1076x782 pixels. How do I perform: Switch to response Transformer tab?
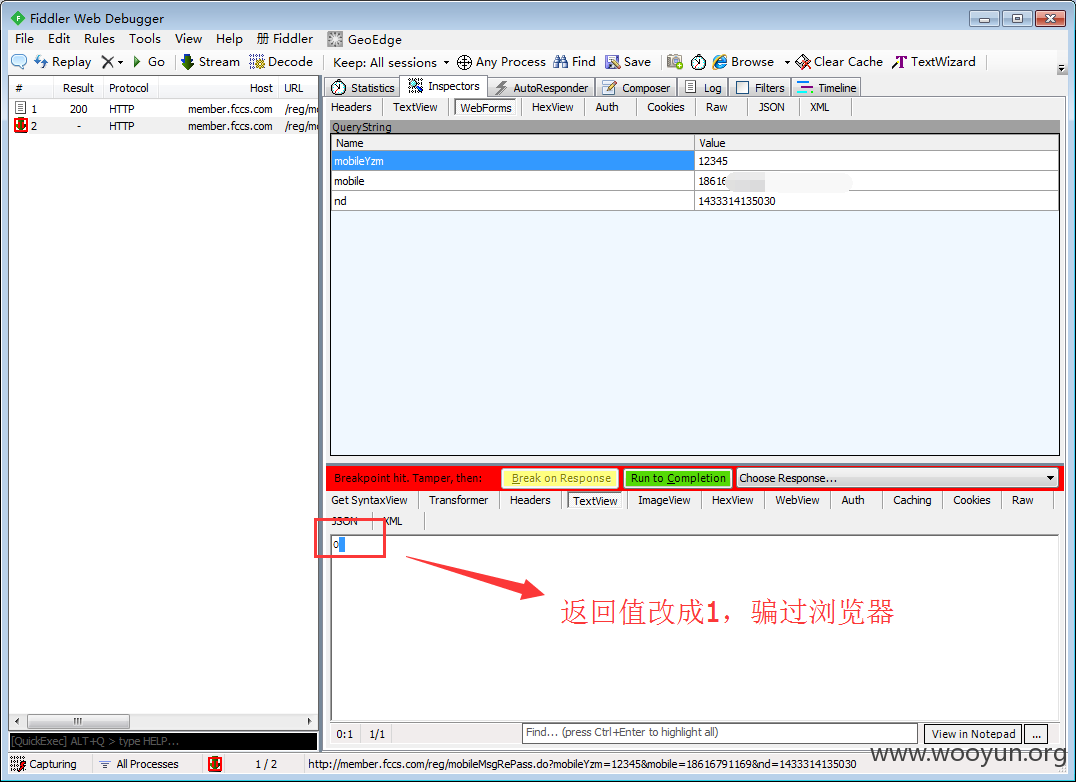(458, 500)
